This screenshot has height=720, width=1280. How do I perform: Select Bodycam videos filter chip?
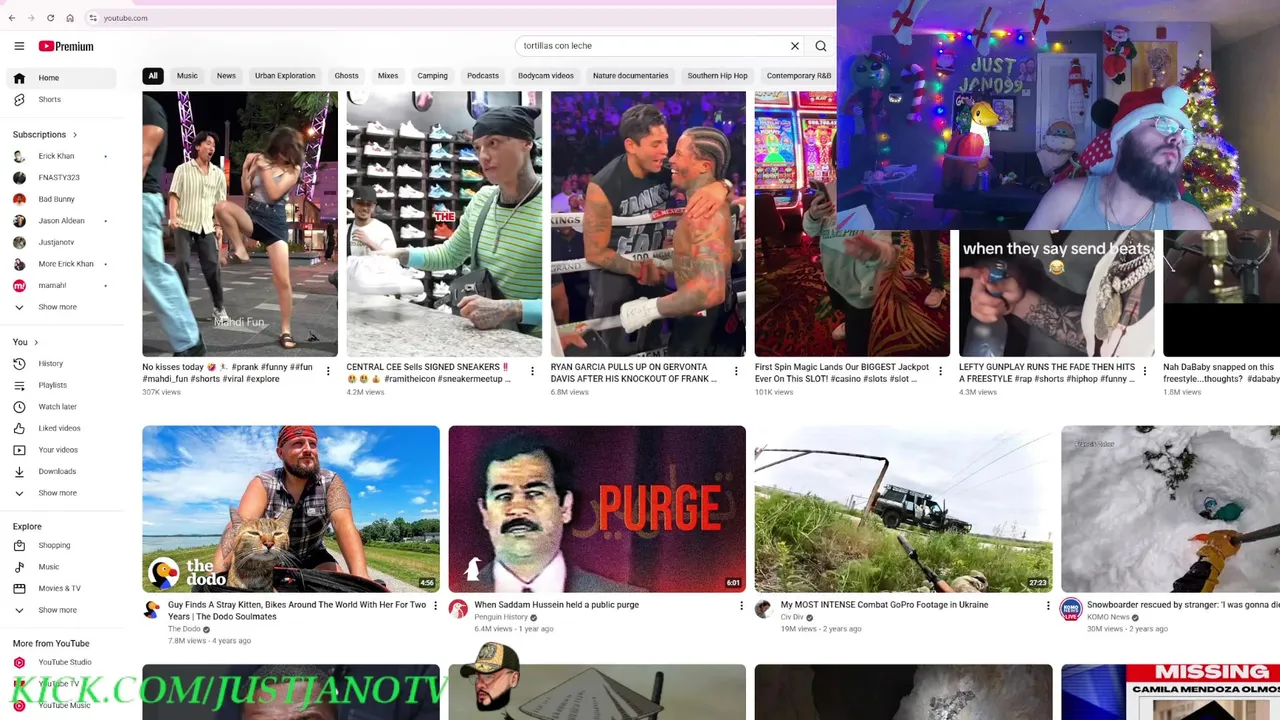click(x=546, y=76)
